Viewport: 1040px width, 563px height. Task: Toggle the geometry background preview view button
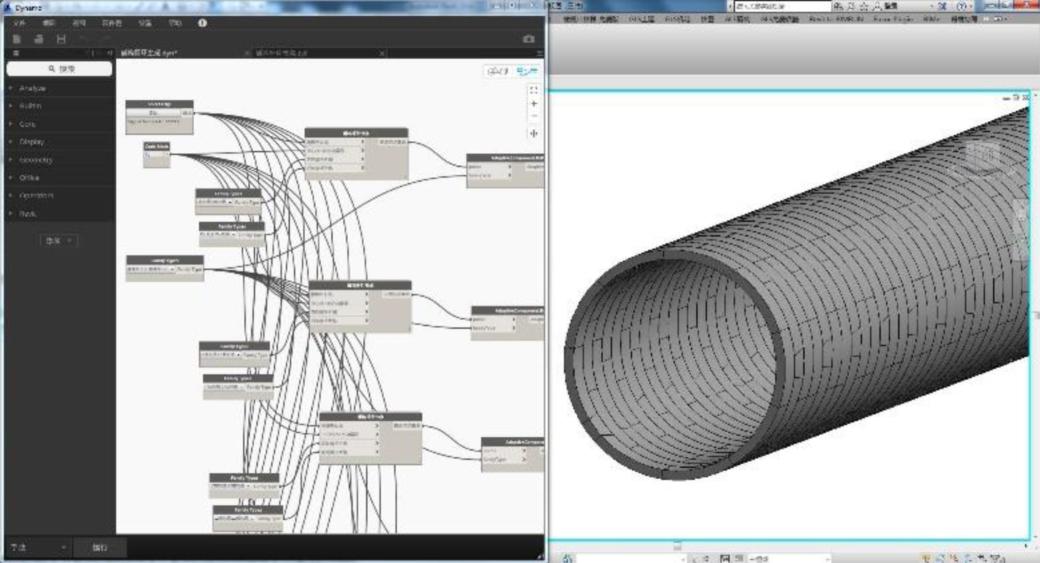point(497,71)
